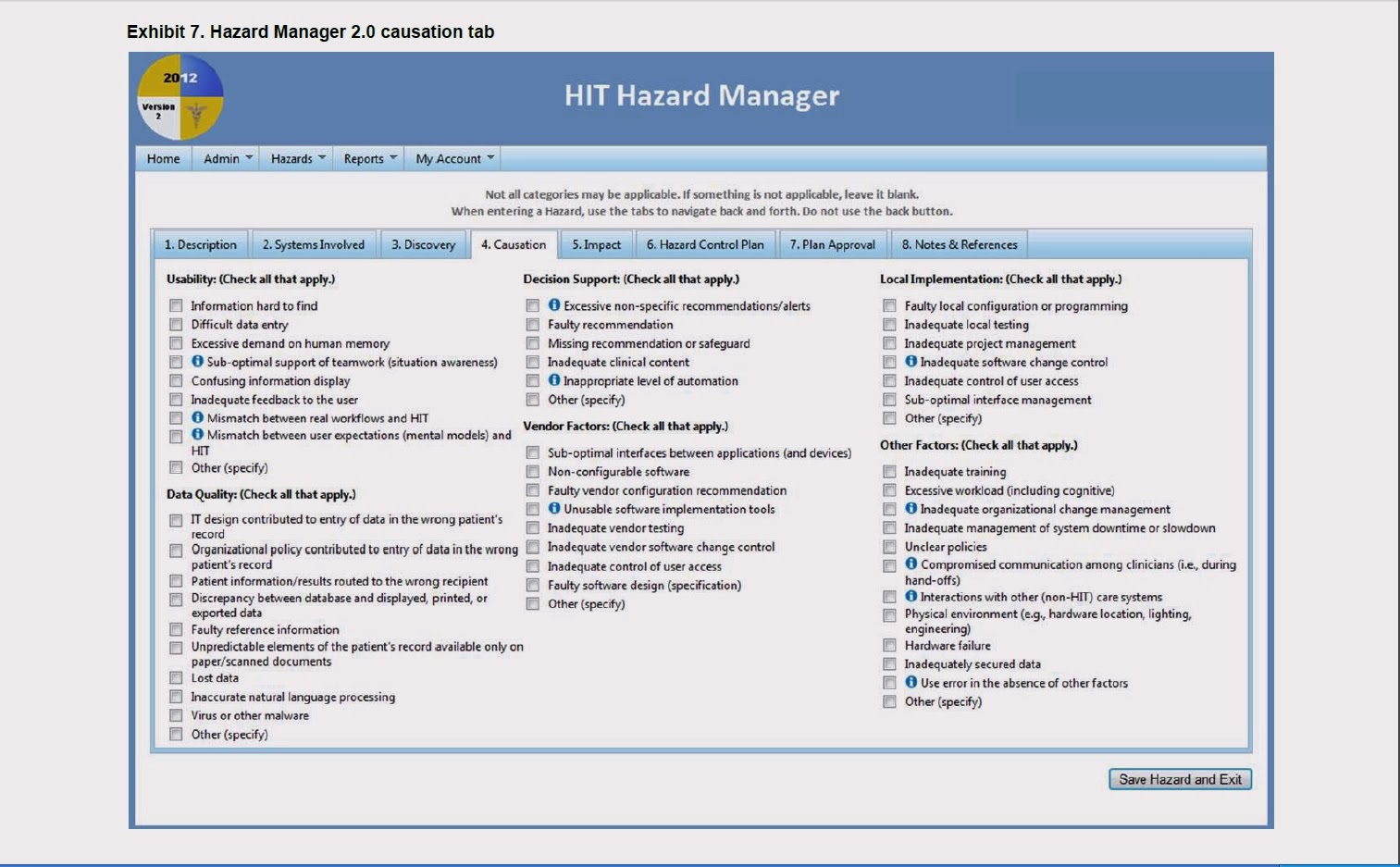The height and width of the screenshot is (867, 1400).
Task: Switch to 6. Hazard Control Plan tab
Action: coord(705,244)
